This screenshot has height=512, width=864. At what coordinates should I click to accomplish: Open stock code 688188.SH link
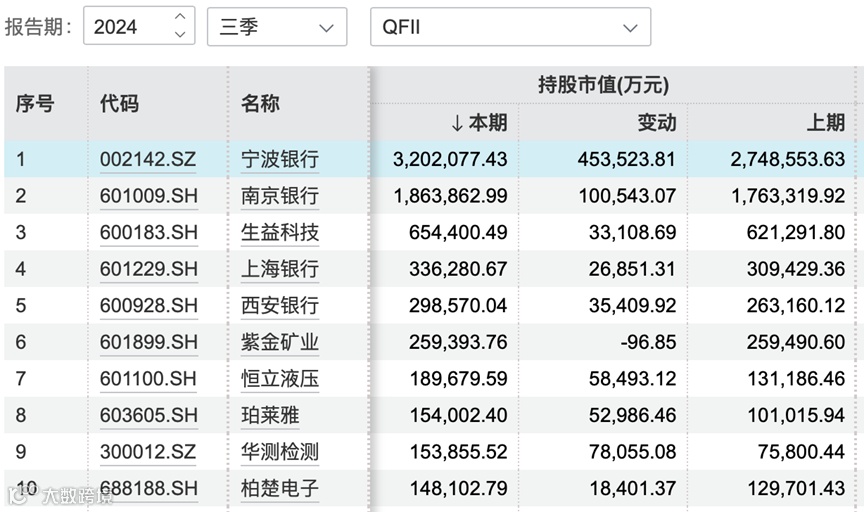(x=149, y=488)
